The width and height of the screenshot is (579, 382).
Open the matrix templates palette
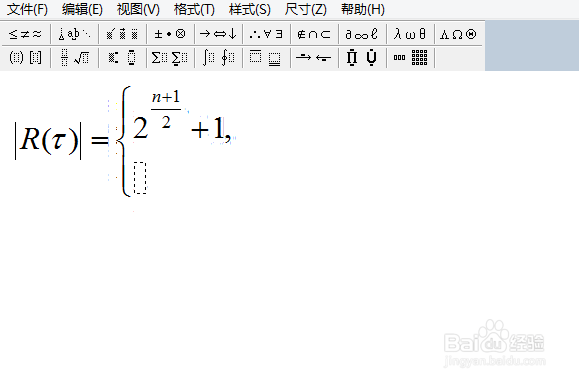pos(410,58)
